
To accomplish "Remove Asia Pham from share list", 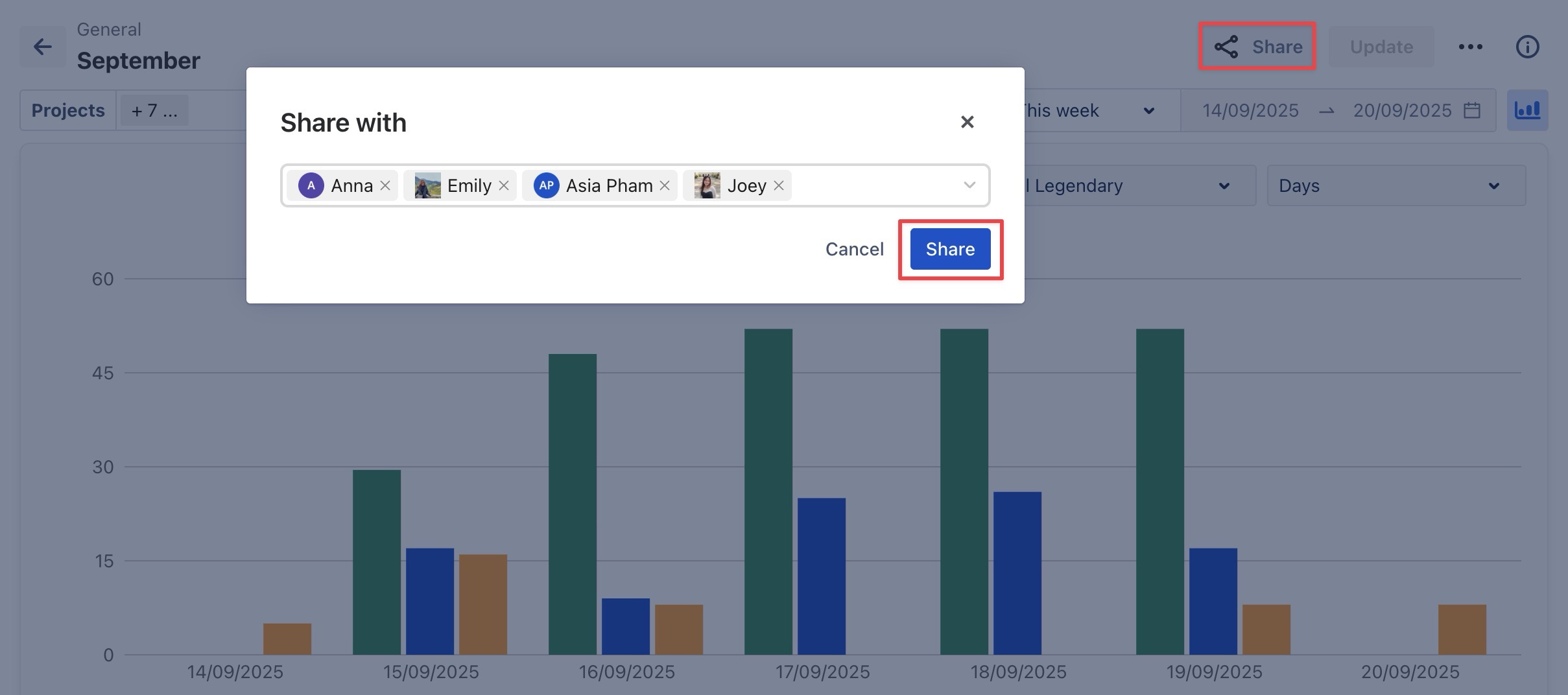I will click(665, 186).
